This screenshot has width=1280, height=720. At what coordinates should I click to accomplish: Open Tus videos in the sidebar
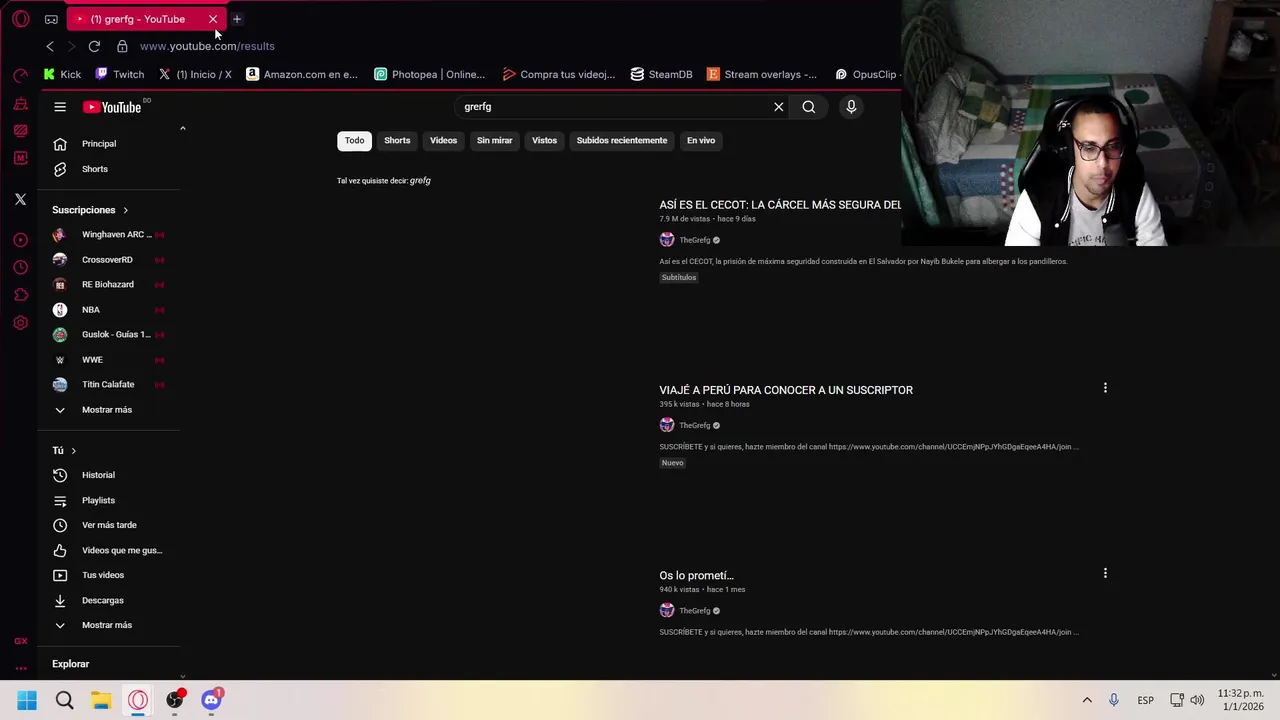[108, 575]
